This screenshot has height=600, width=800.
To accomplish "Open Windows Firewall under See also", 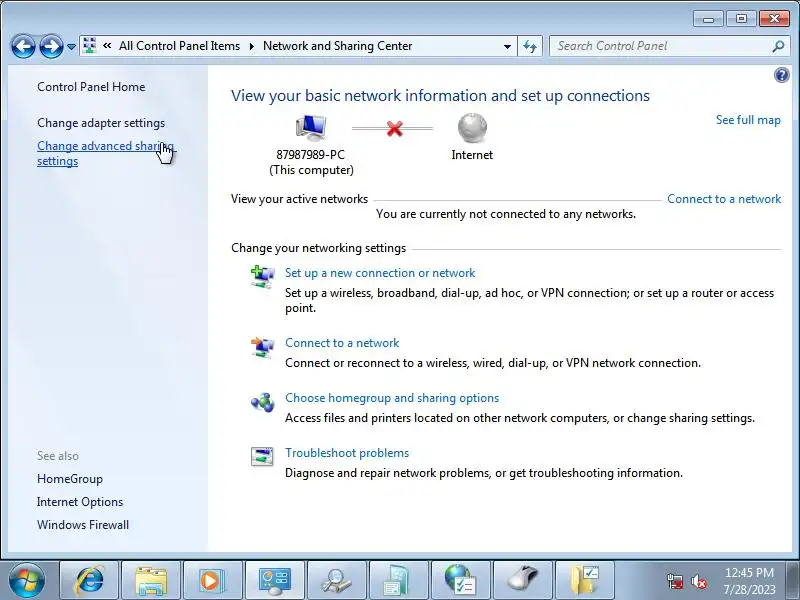I will (x=83, y=525).
